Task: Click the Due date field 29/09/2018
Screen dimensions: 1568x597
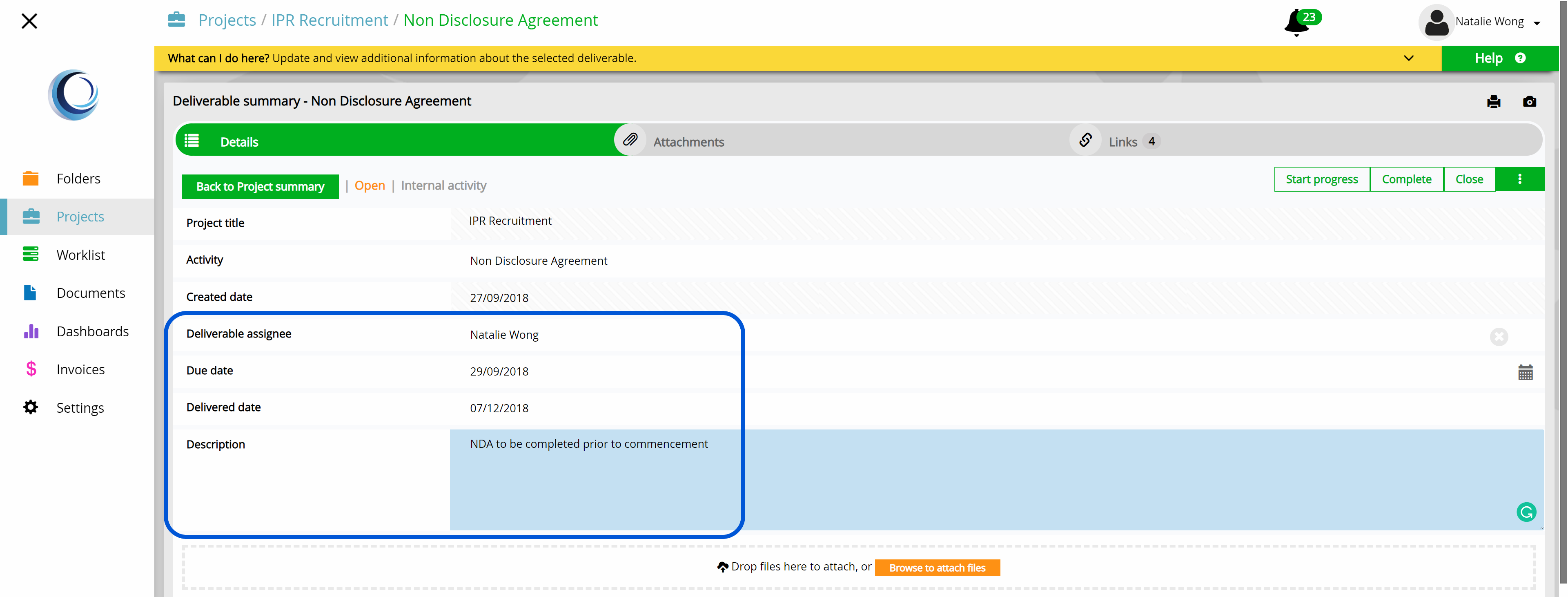Action: [996, 371]
